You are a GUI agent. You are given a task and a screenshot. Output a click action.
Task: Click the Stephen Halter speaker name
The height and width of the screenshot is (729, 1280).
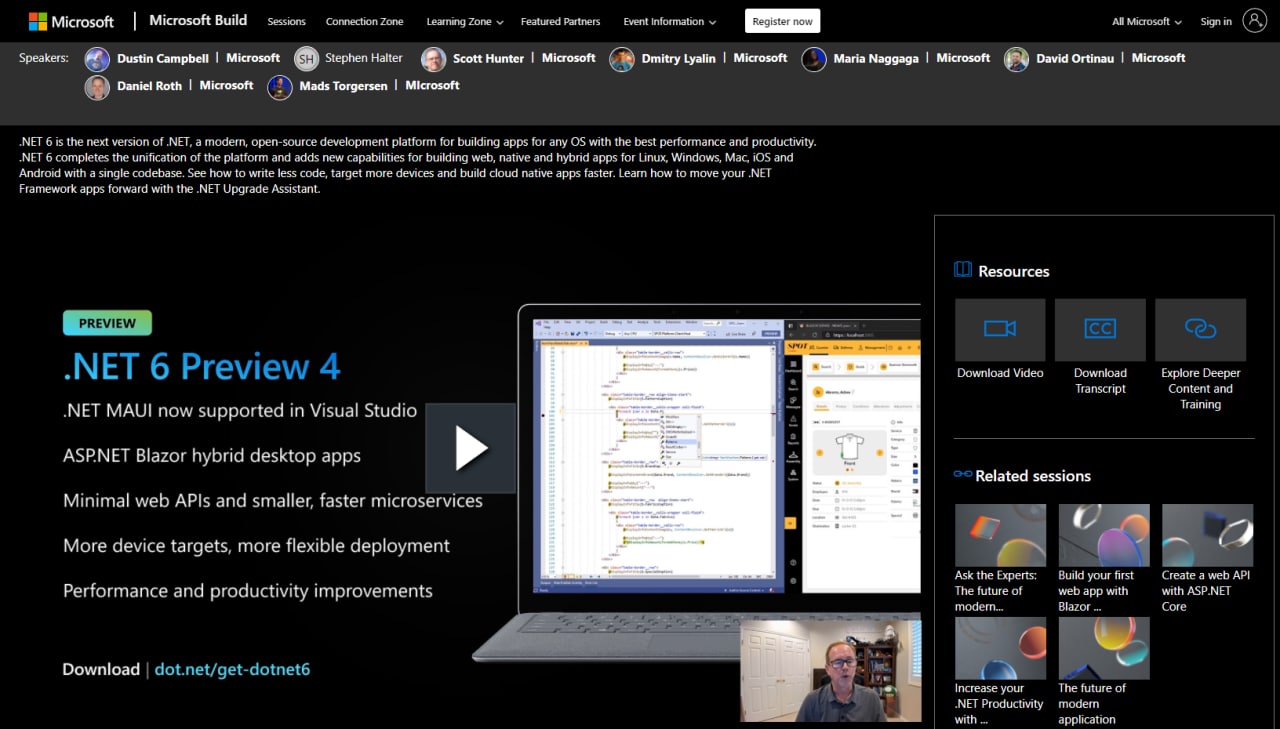(x=364, y=59)
